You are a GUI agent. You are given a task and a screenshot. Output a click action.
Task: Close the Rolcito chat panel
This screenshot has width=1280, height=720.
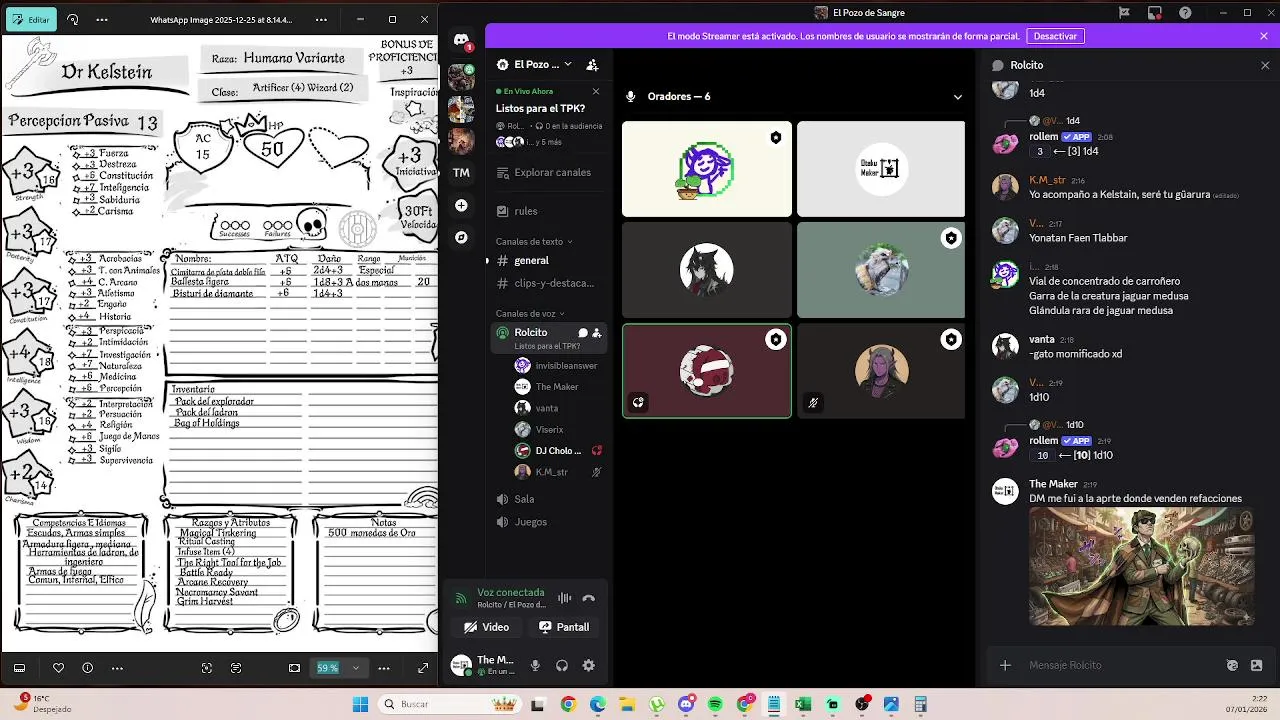1265,65
